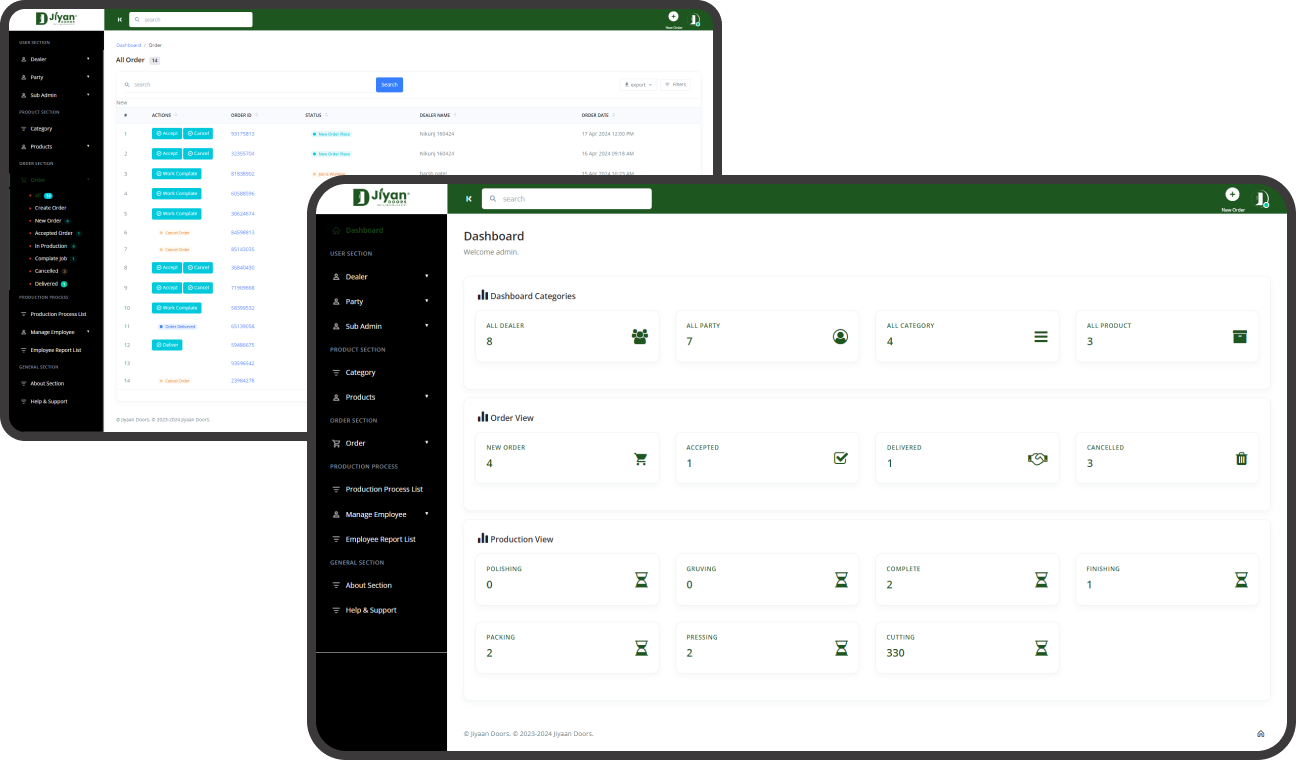Image resolution: width=1296 pixels, height=760 pixels.
Task: Click the Accepted checkmark icon
Action: [840, 458]
